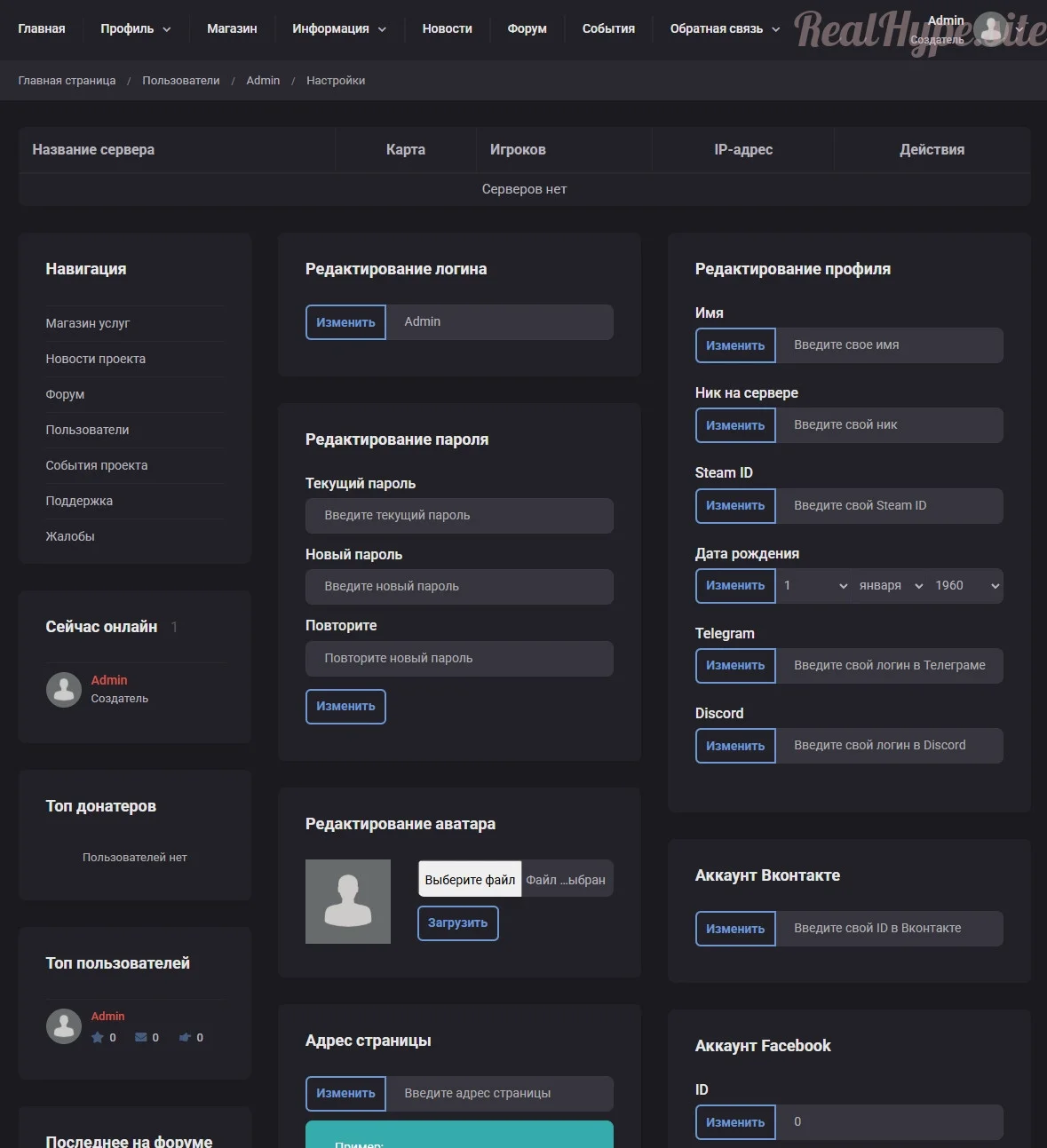Click Admin's avatar in the Сейчас онлайн block
The height and width of the screenshot is (1148, 1047).
pyautogui.click(x=64, y=690)
